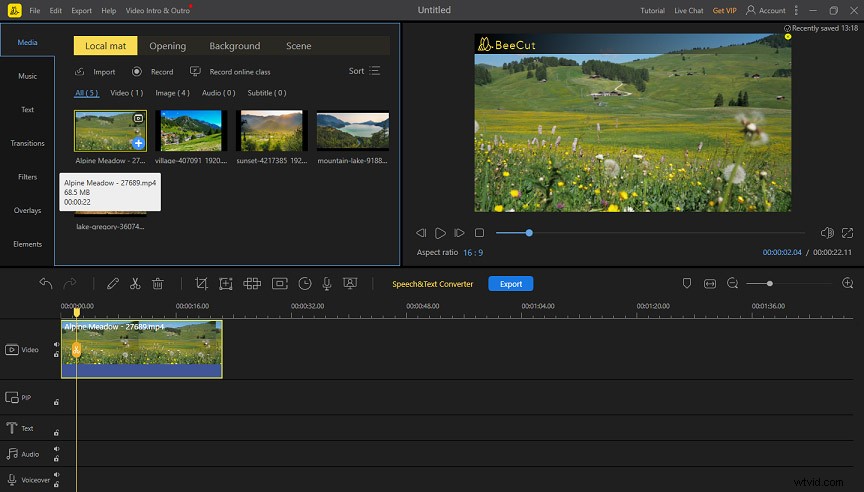The width and height of the screenshot is (864, 492).
Task: Click the timeline zoom slider
Action: (x=769, y=284)
